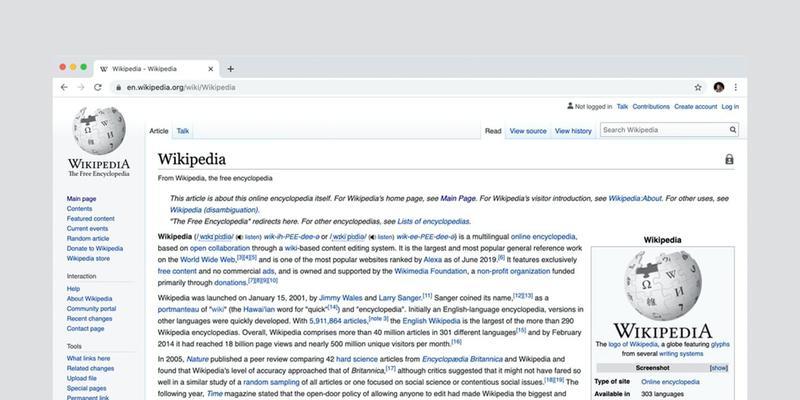Follow the Encyclopædia Britannica link
The width and height of the screenshot is (800, 400).
tap(462, 359)
